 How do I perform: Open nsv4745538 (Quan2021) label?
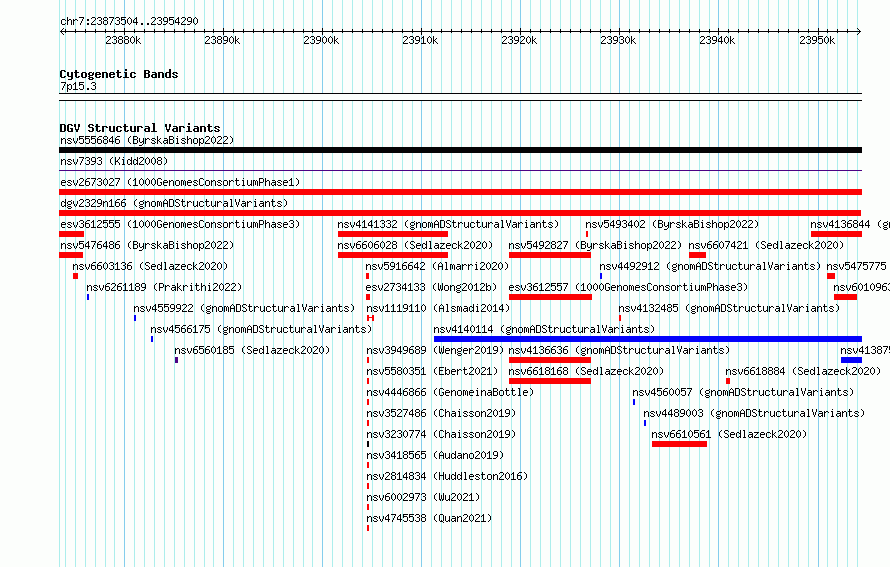(429, 518)
